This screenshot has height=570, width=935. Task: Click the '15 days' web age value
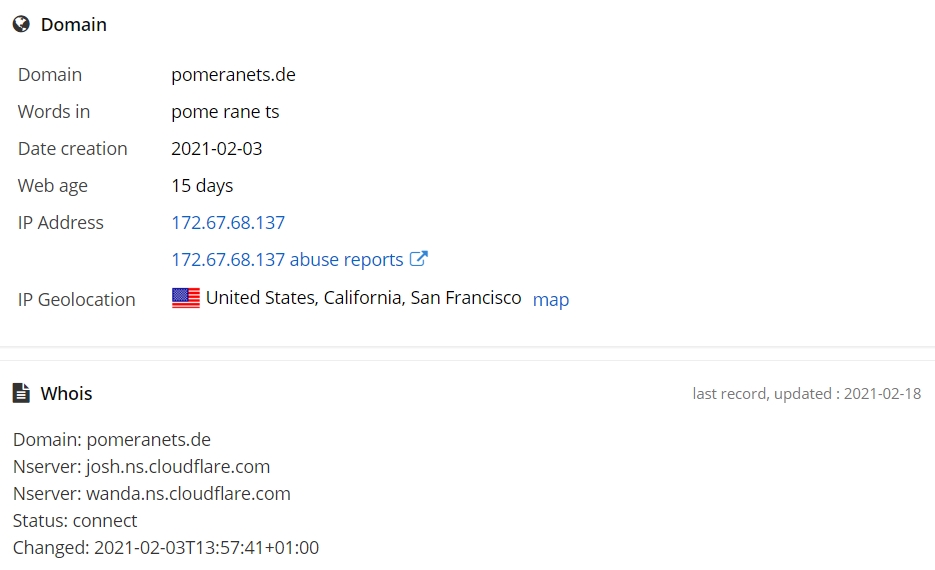(x=202, y=185)
